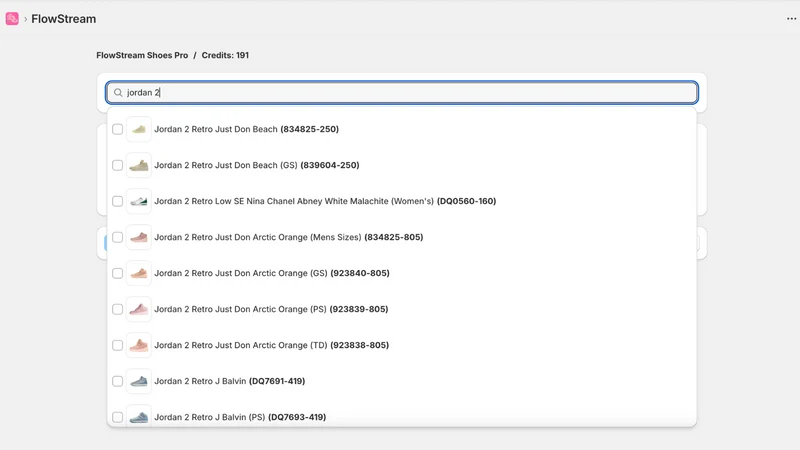Click the FlowStream app title in header
Viewport: 800px width, 450px height.
[64, 19]
